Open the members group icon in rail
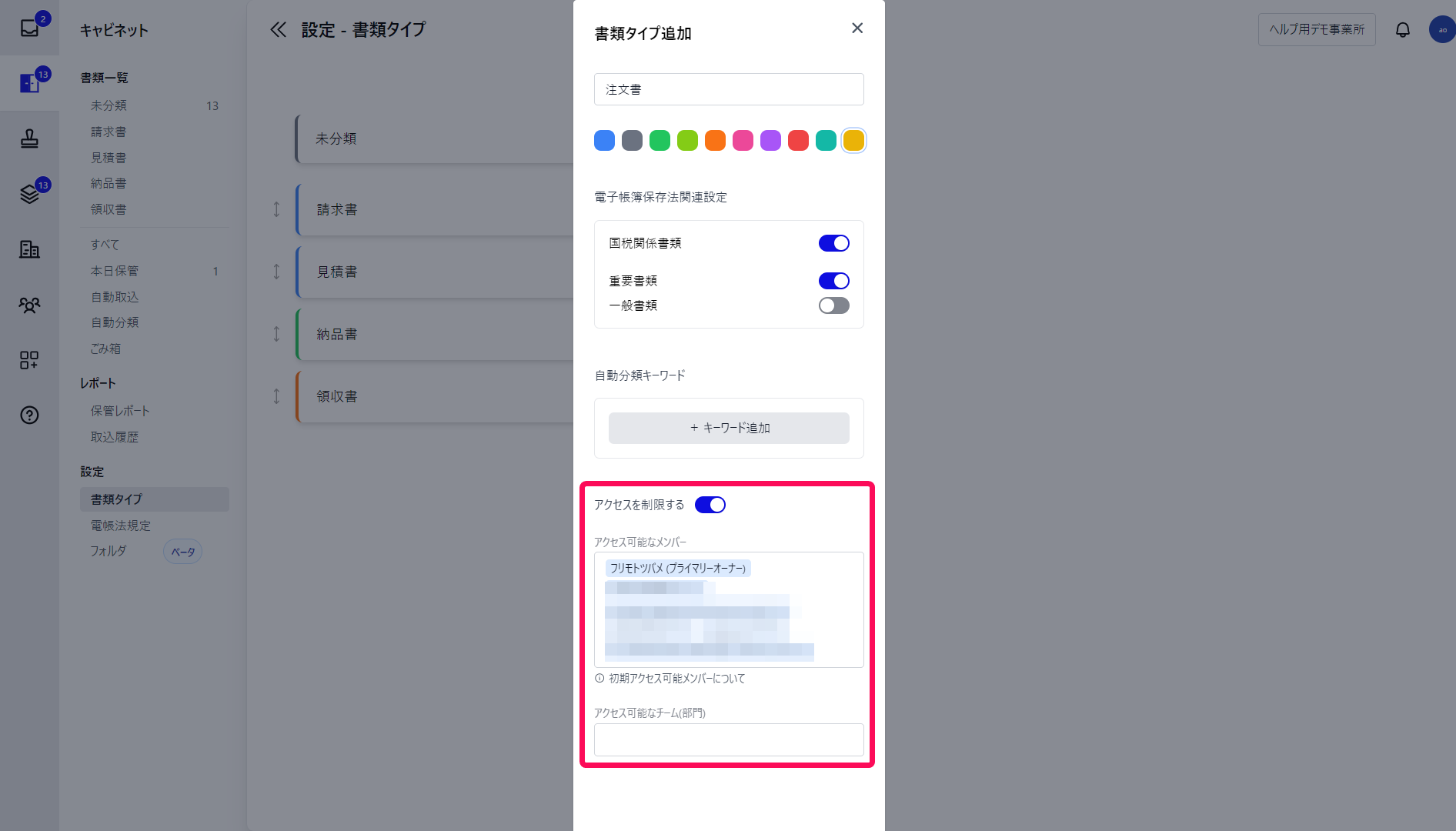The image size is (1456, 831). 29,305
